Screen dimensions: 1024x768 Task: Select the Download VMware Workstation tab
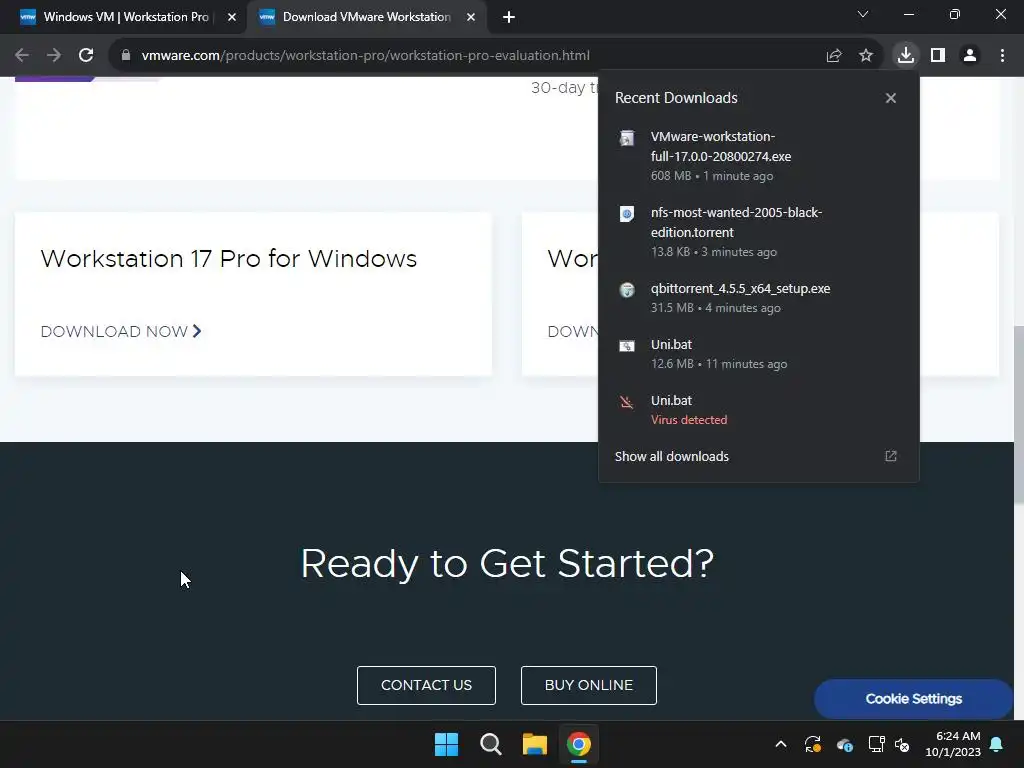click(x=366, y=17)
